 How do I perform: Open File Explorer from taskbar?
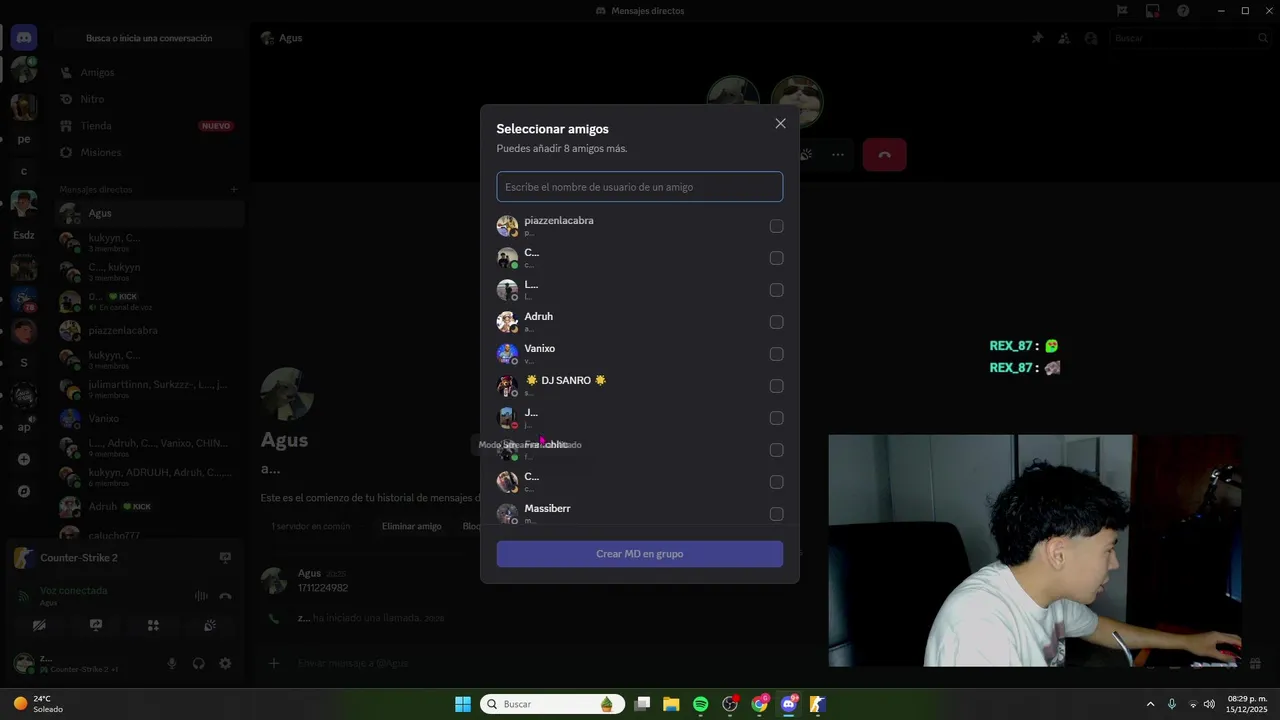pyautogui.click(x=671, y=704)
